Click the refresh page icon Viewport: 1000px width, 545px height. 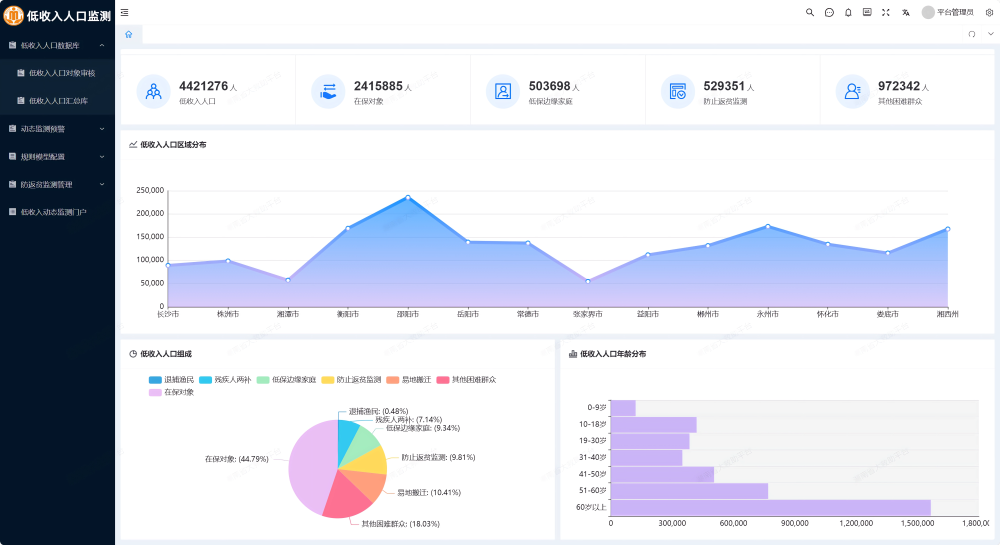(x=972, y=34)
